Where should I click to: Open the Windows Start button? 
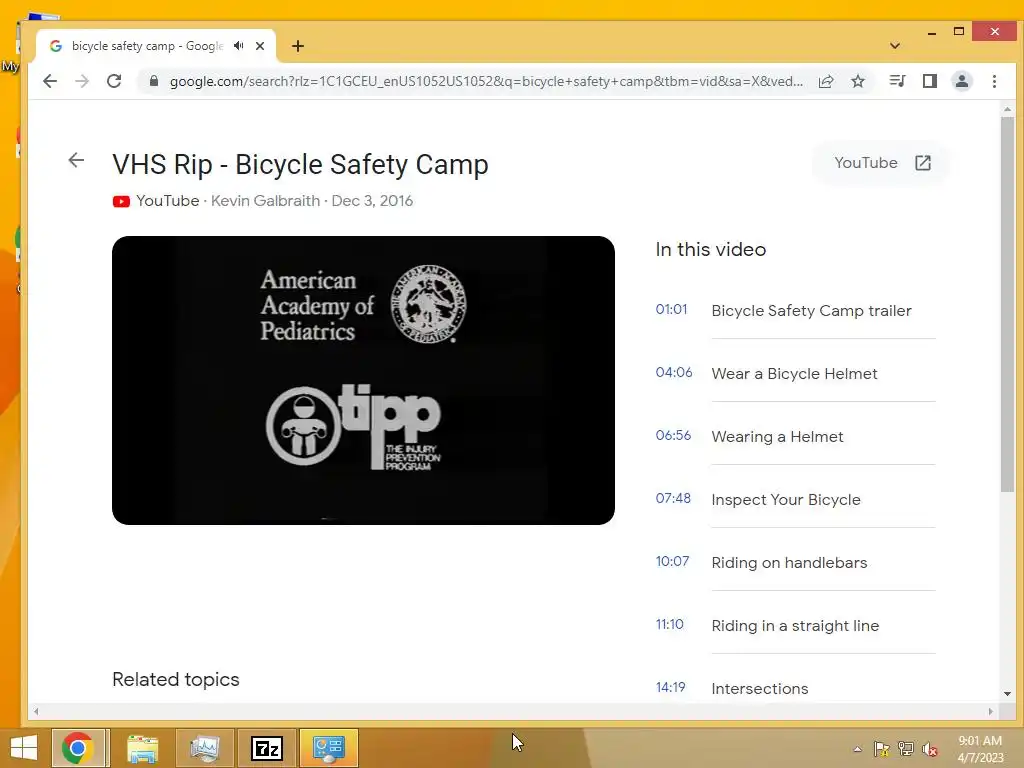[x=24, y=748]
